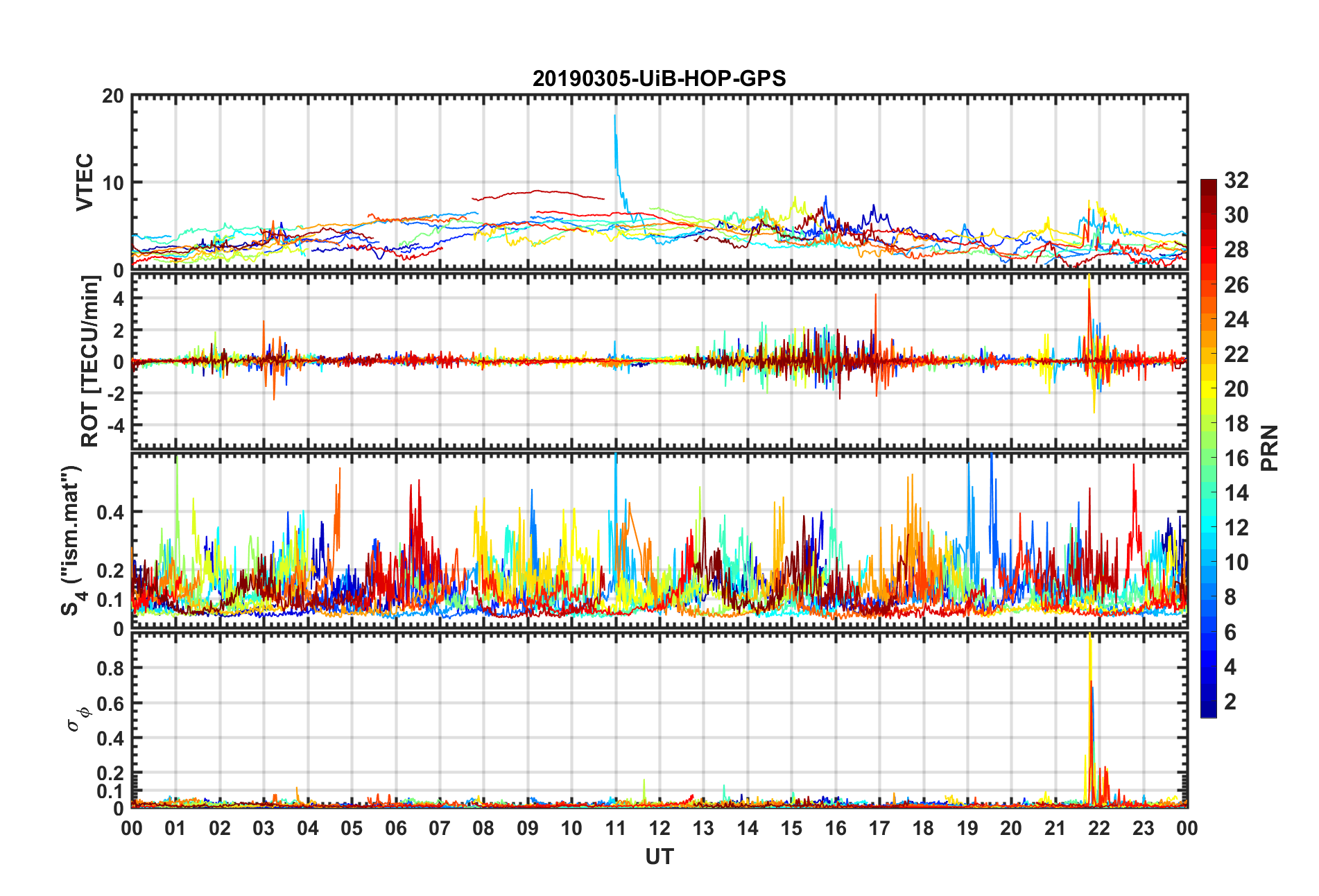Select the "UT" x-axis label
The height and width of the screenshot is (896, 1319).
[x=659, y=856]
